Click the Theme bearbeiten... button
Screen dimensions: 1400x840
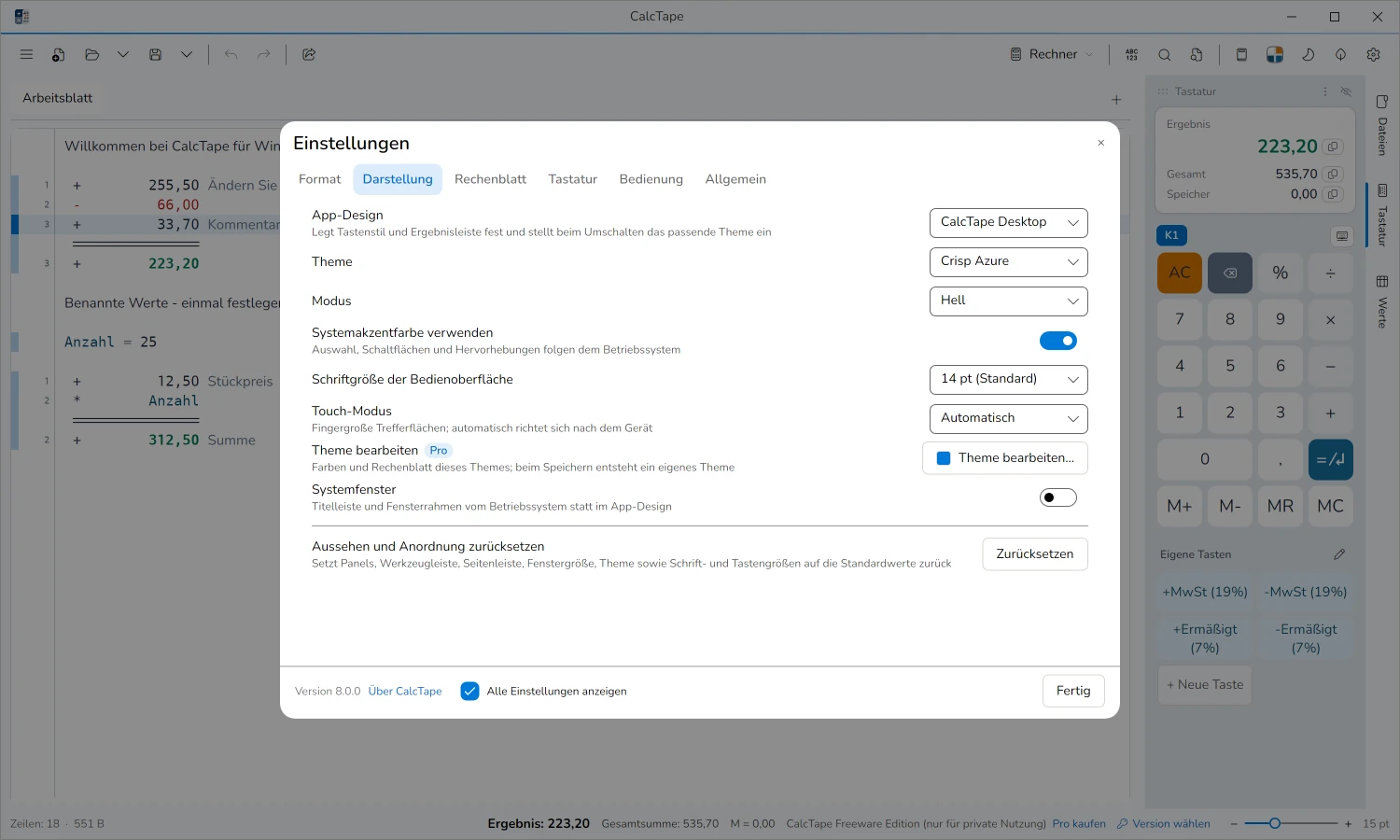click(1005, 458)
